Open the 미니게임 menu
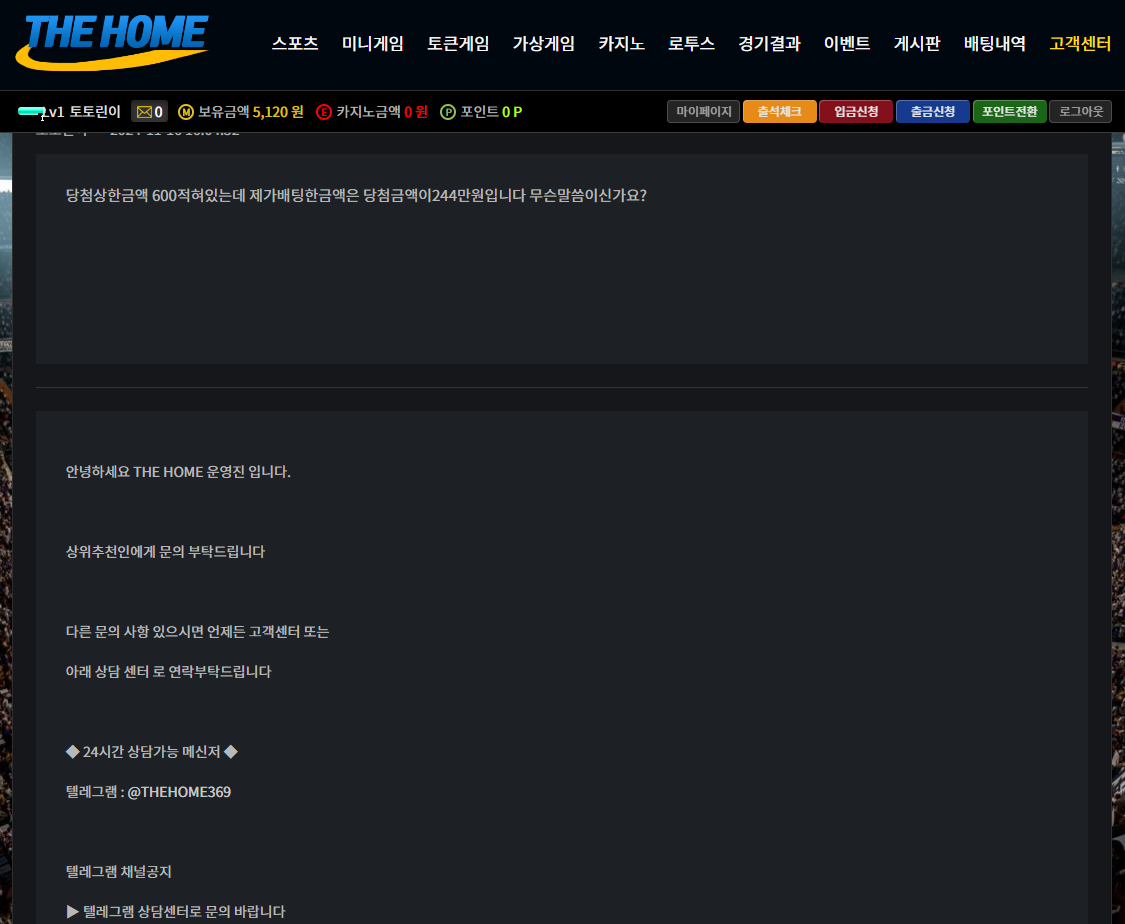The width and height of the screenshot is (1125, 924). point(373,44)
